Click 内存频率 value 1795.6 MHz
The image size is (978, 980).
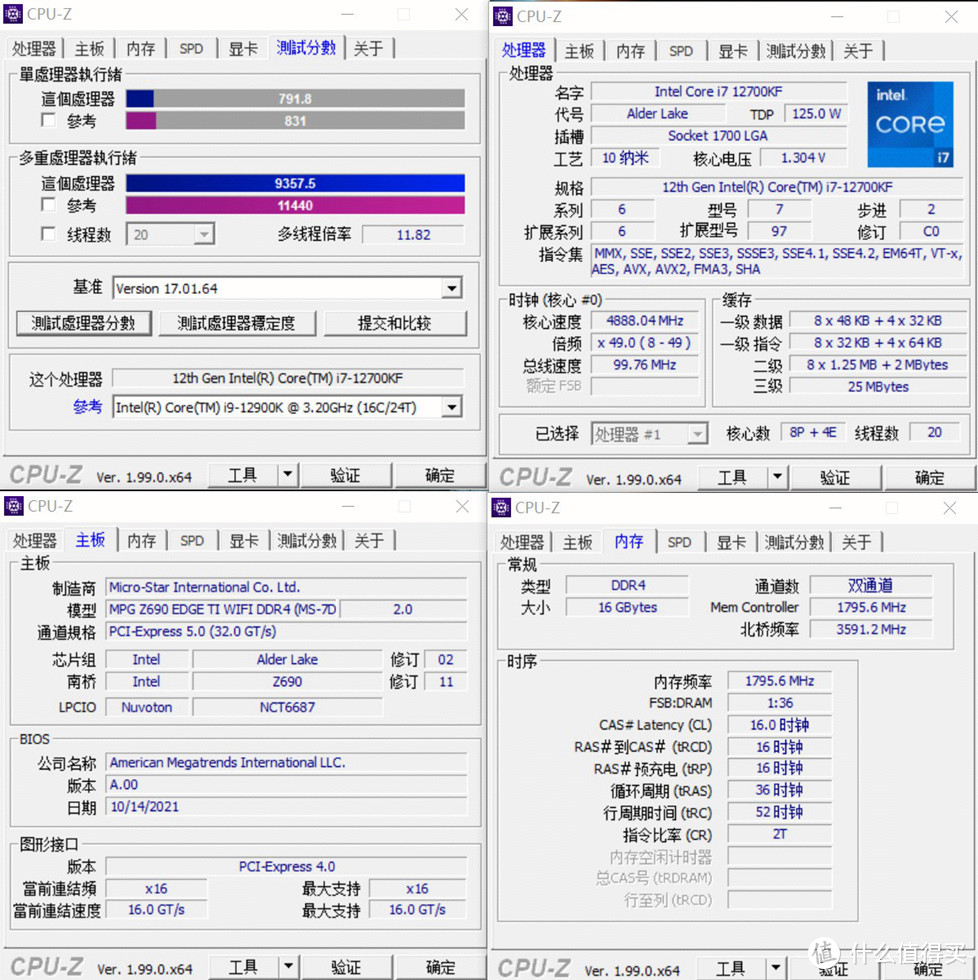[x=779, y=681]
